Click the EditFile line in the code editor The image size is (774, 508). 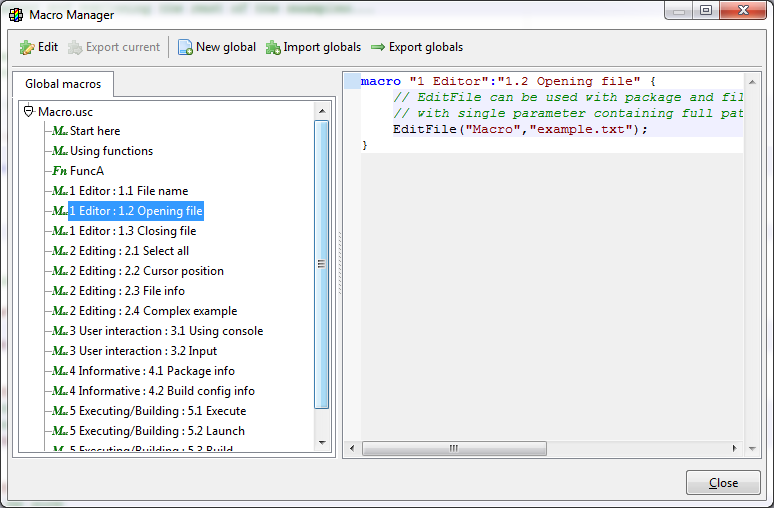(520, 129)
